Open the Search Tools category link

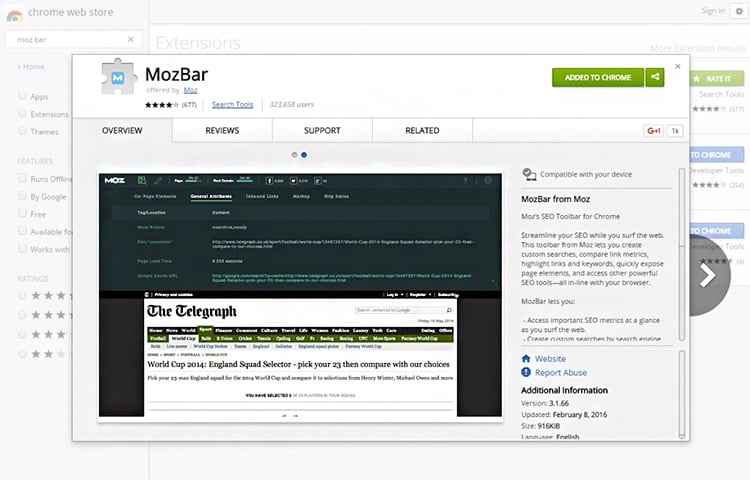(x=232, y=104)
